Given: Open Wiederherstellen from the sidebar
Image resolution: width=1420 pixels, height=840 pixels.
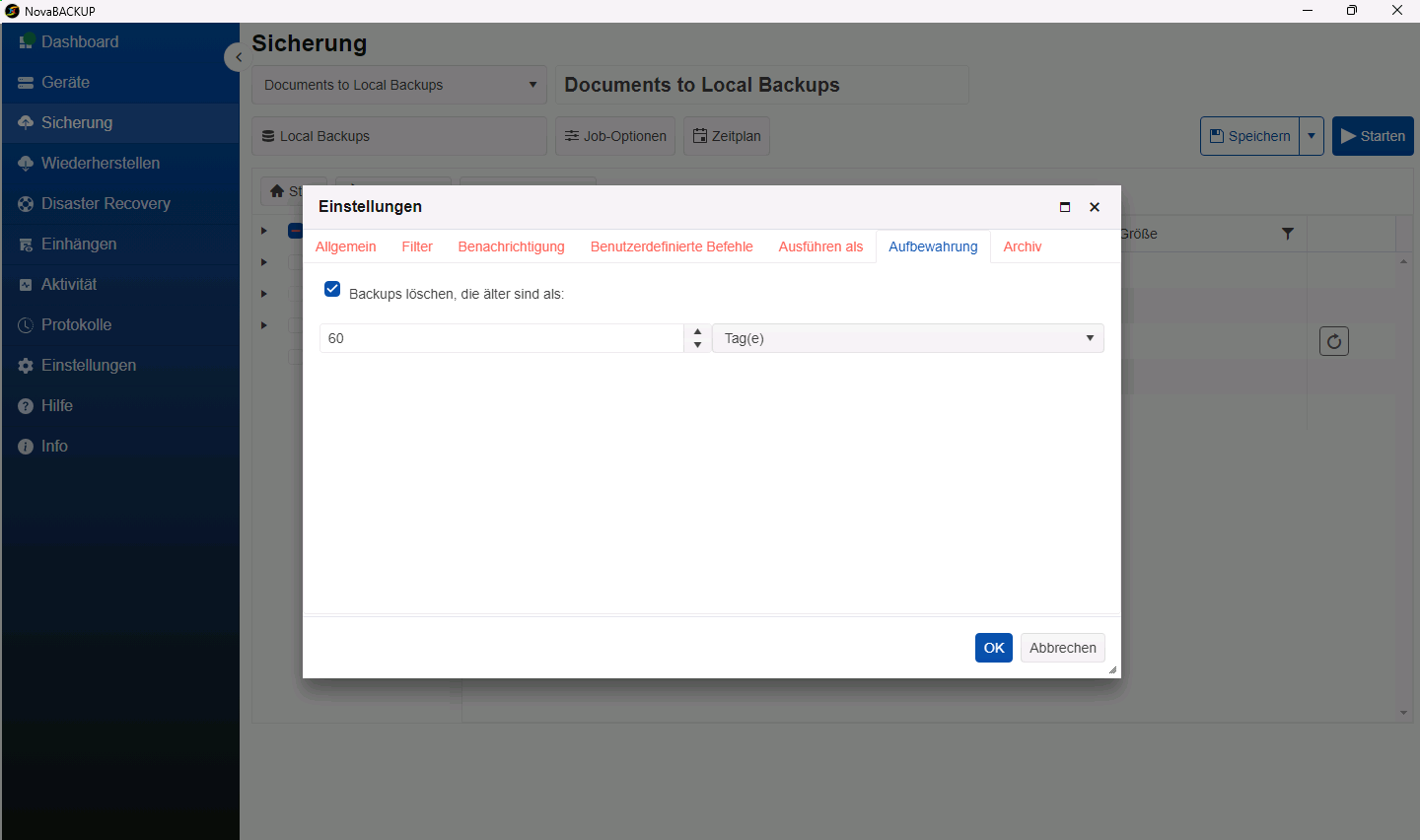Looking at the screenshot, I should [x=119, y=163].
